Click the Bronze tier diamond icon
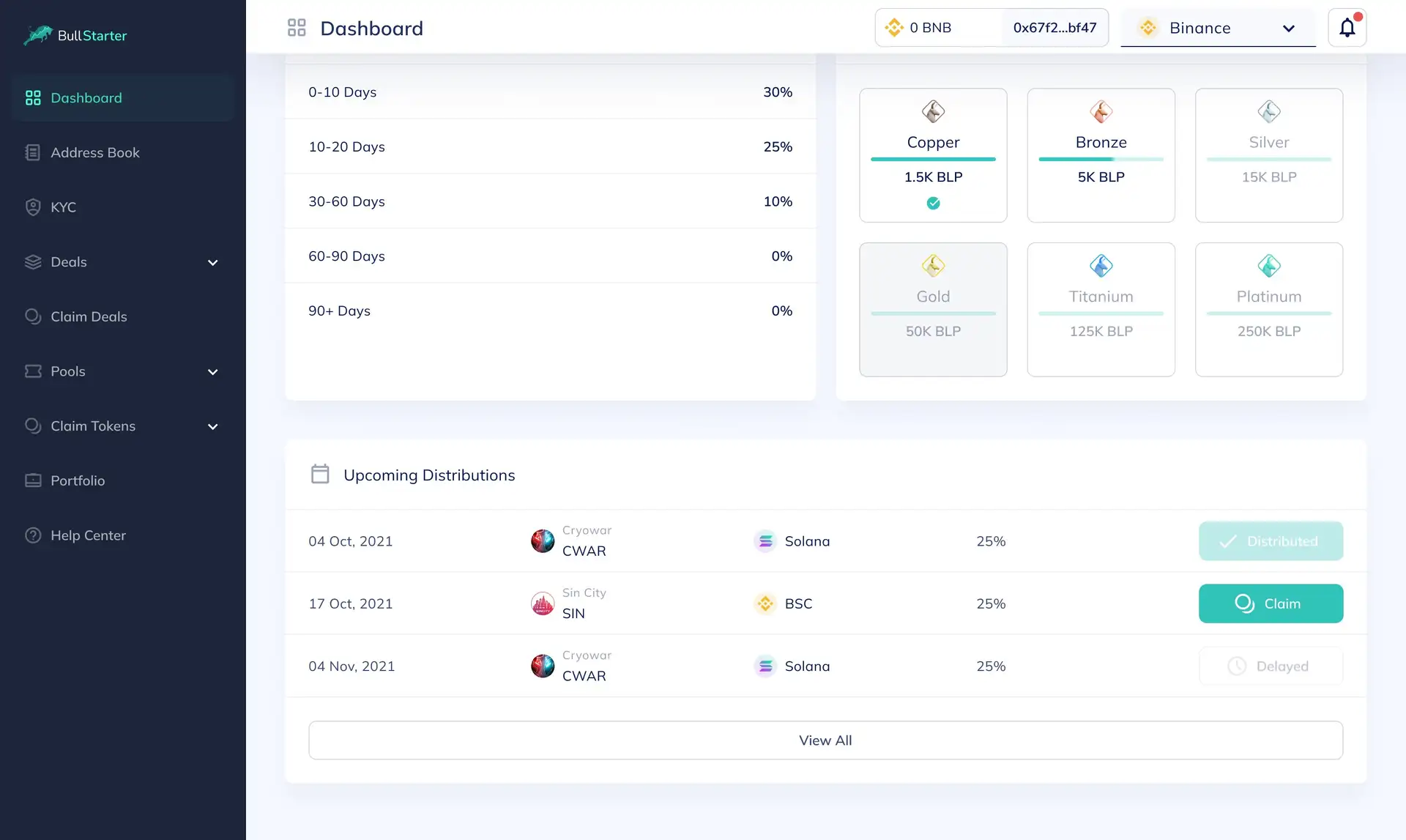1406x840 pixels. pos(1101,111)
